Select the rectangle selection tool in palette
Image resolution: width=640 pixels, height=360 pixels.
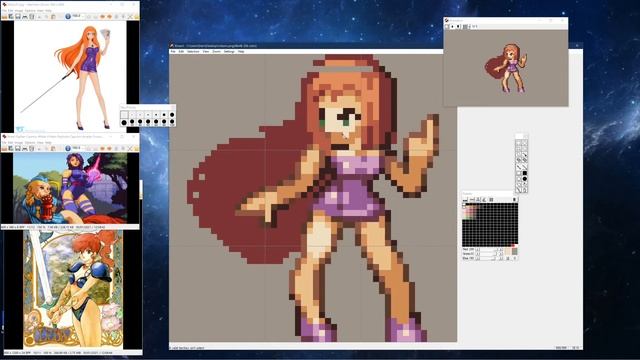click(x=518, y=143)
